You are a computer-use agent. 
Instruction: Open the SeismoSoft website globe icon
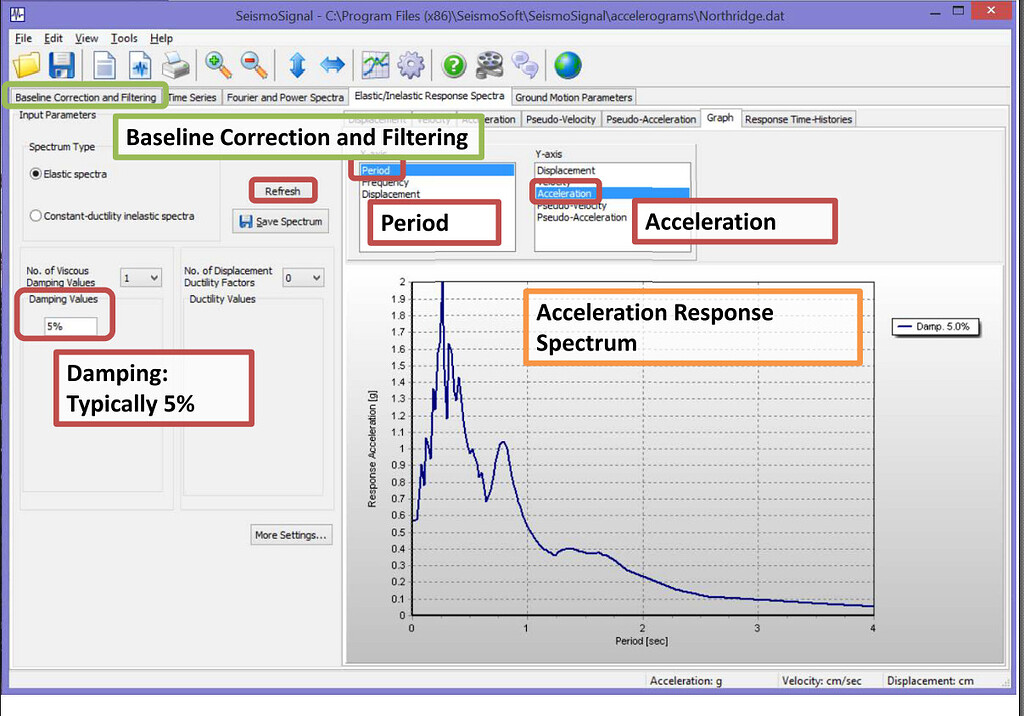(566, 64)
